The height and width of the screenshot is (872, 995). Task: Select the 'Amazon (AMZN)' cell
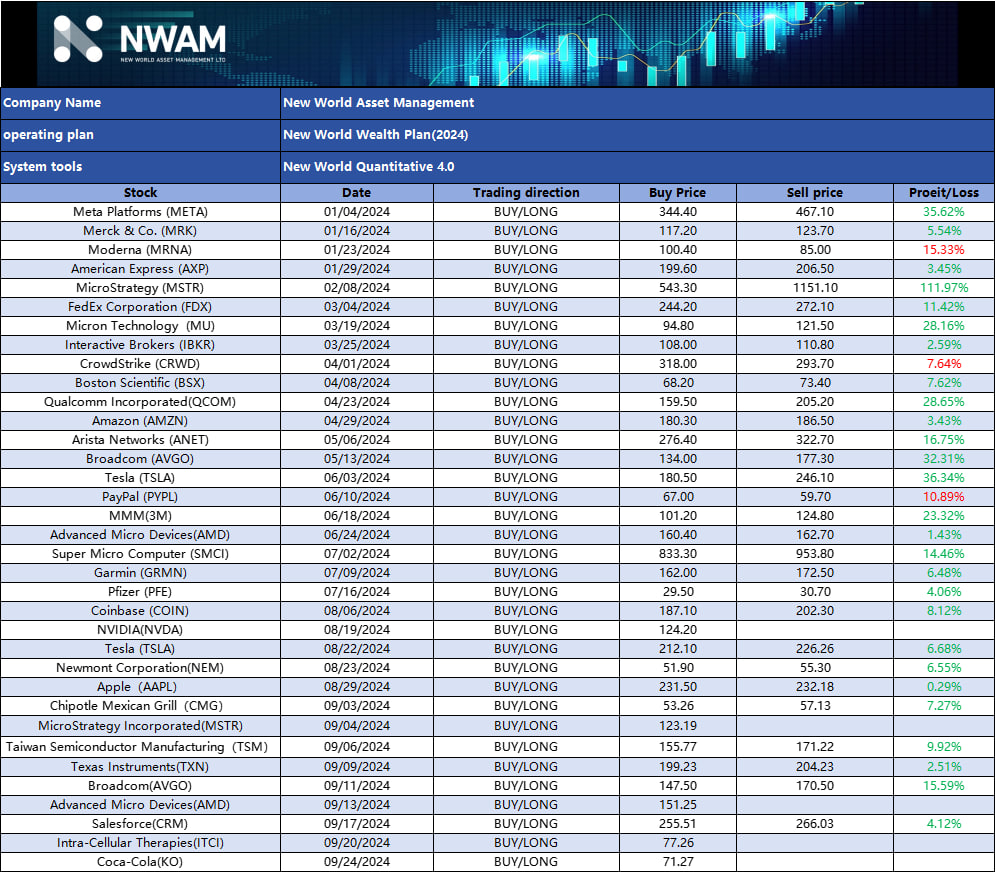[140, 421]
